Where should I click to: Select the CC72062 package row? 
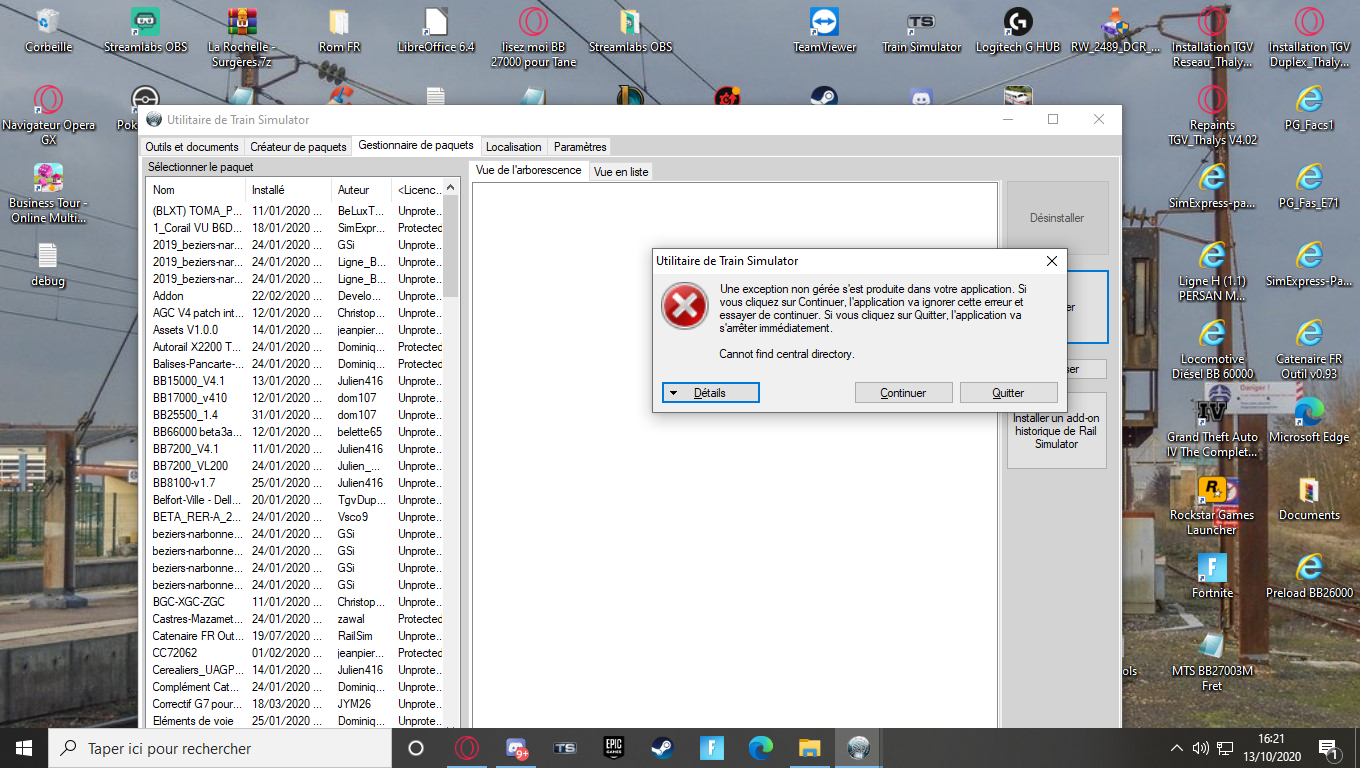pyautogui.click(x=295, y=653)
